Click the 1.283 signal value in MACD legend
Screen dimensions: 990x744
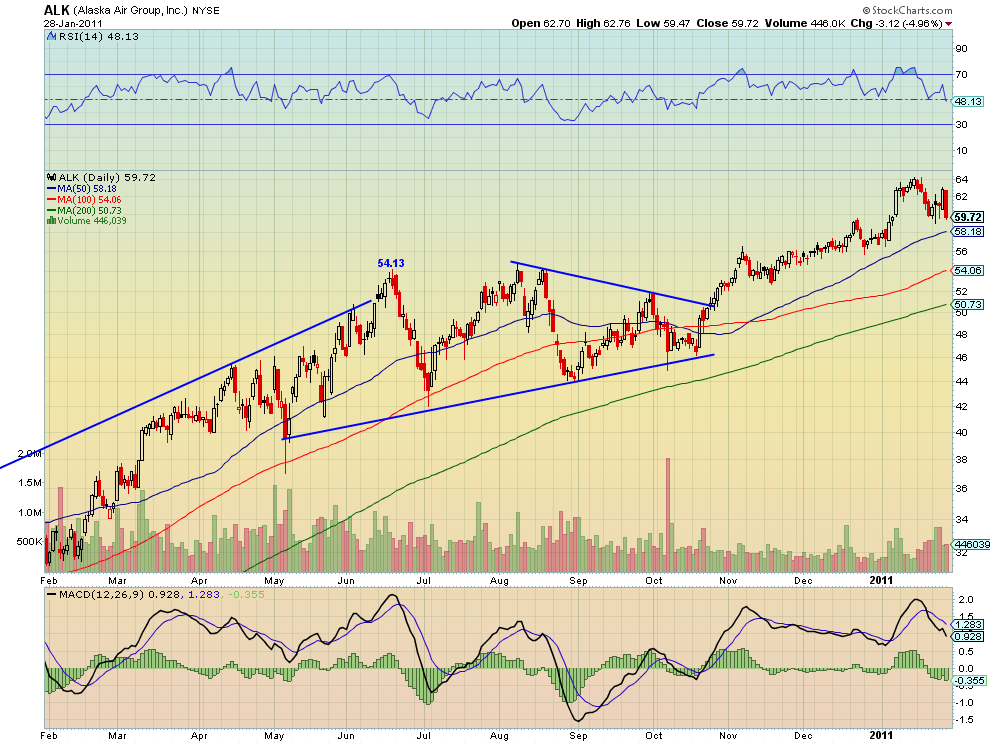point(203,594)
